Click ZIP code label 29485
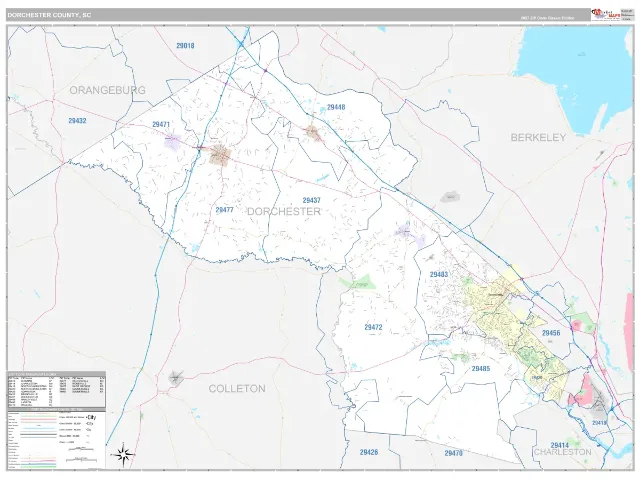Screen dimensions: 640x480 [x=481, y=369]
